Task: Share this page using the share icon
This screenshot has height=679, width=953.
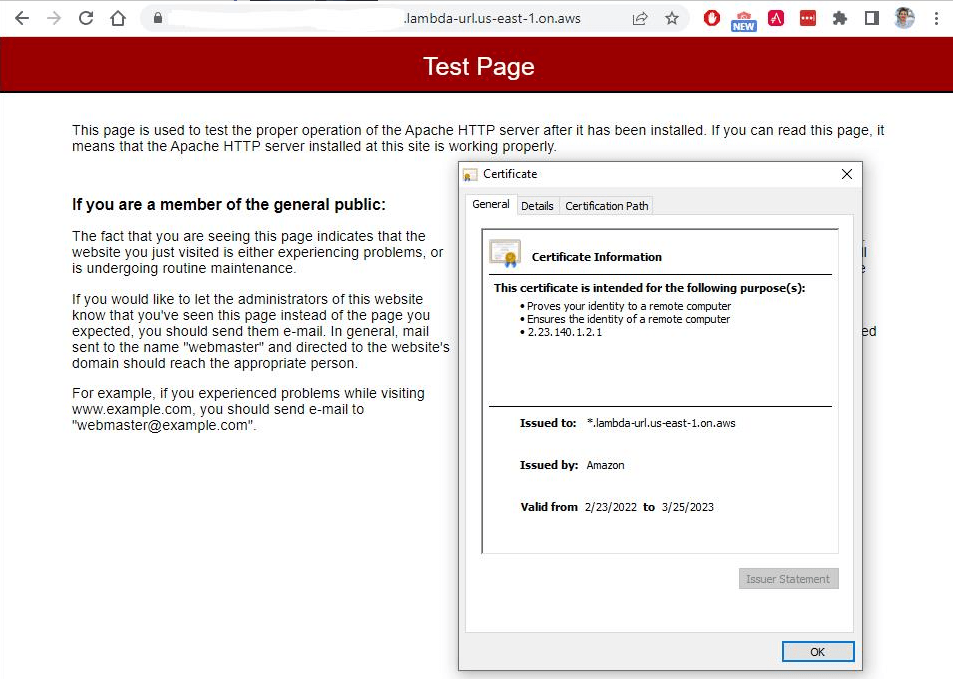Action: tap(640, 19)
